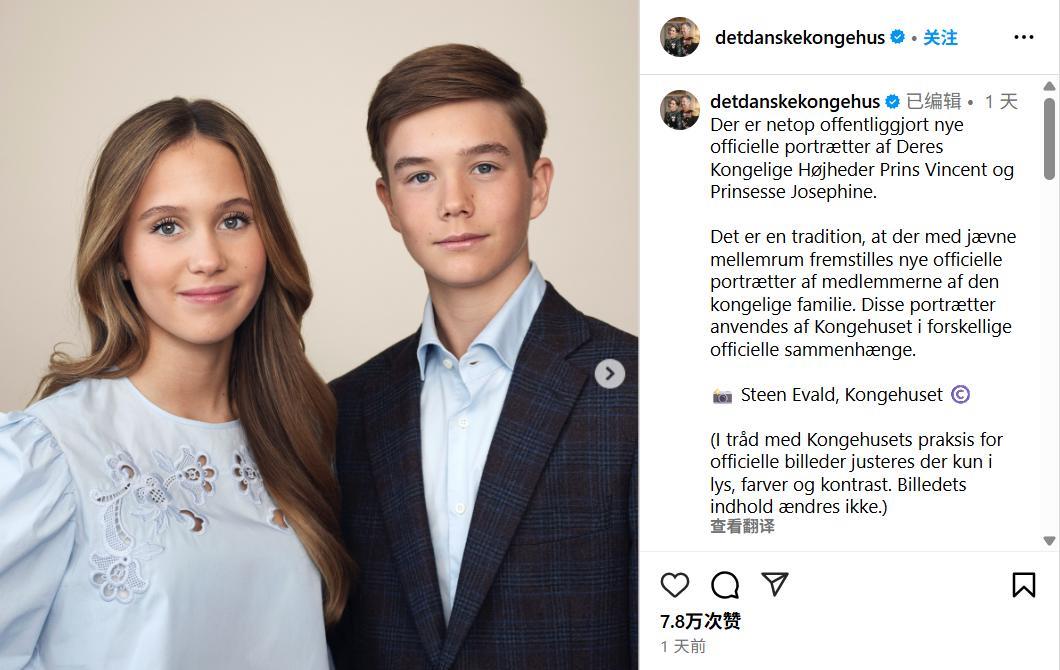Click the 1 天前 timestamp
The image size is (1060, 670).
(683, 647)
